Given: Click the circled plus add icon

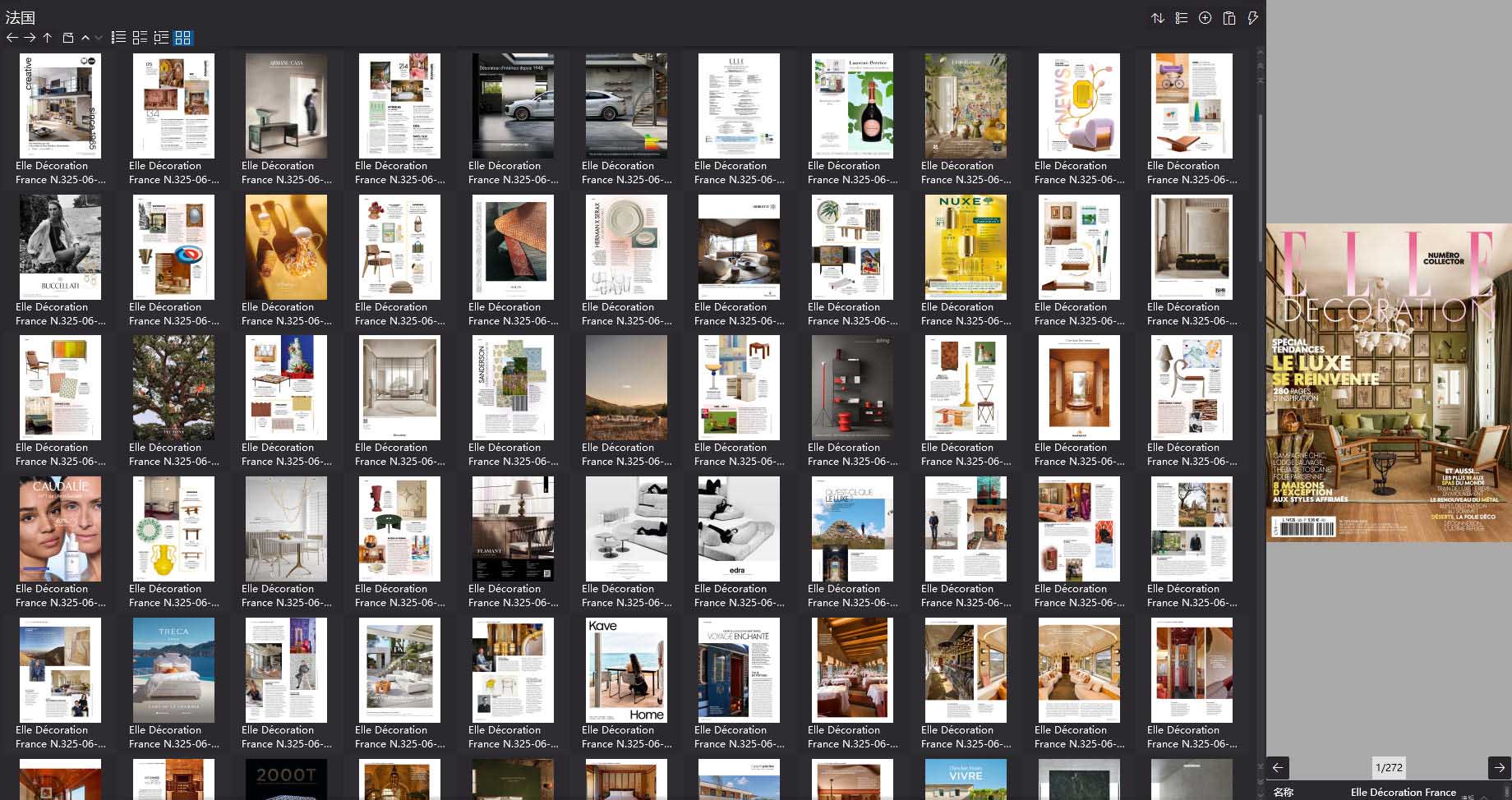Looking at the screenshot, I should (x=1205, y=18).
